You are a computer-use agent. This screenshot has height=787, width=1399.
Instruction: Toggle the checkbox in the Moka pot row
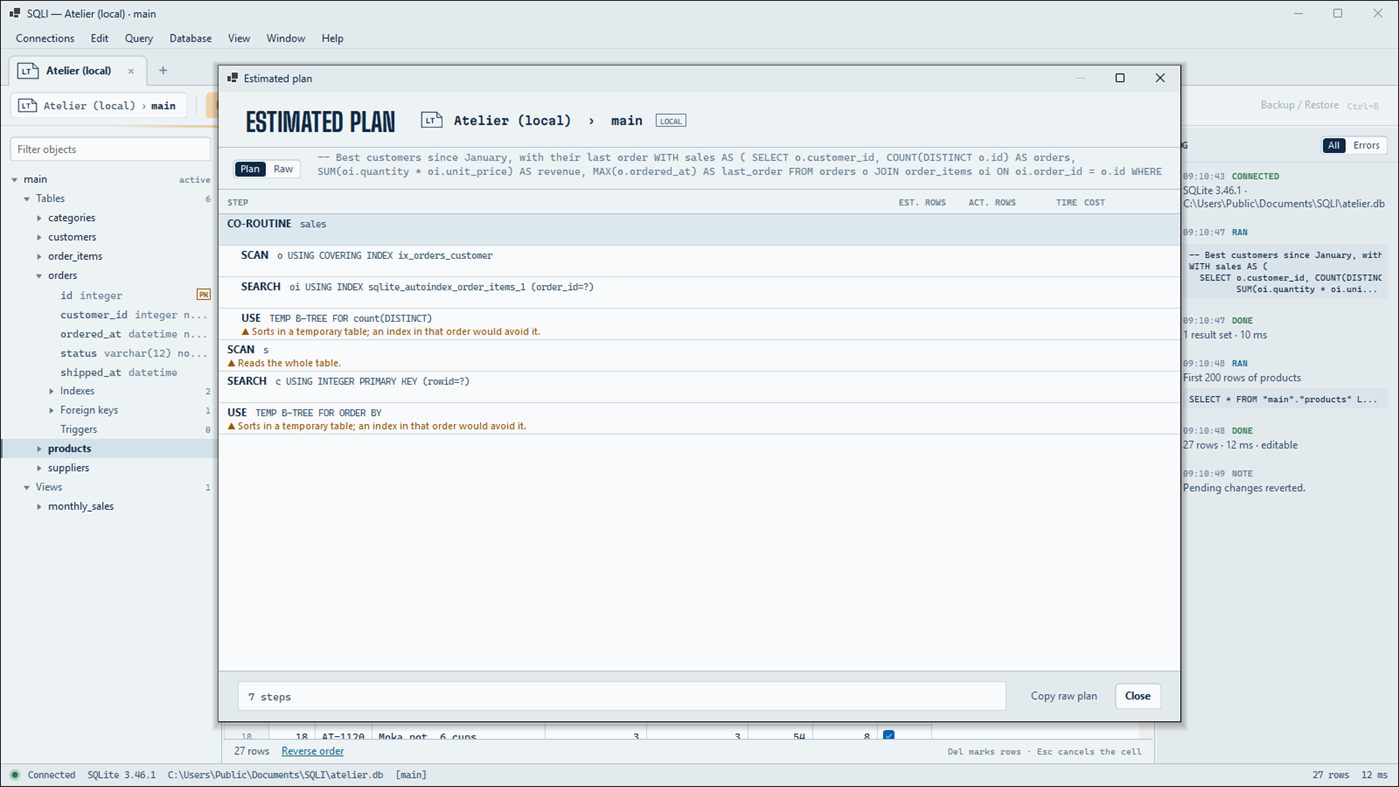pyautogui.click(x=889, y=737)
